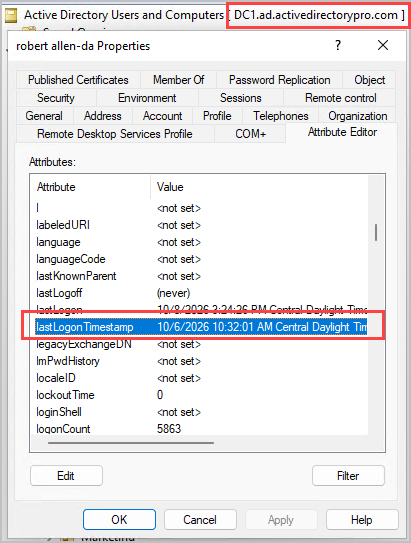Open the Password Replication tab

click(x=279, y=80)
